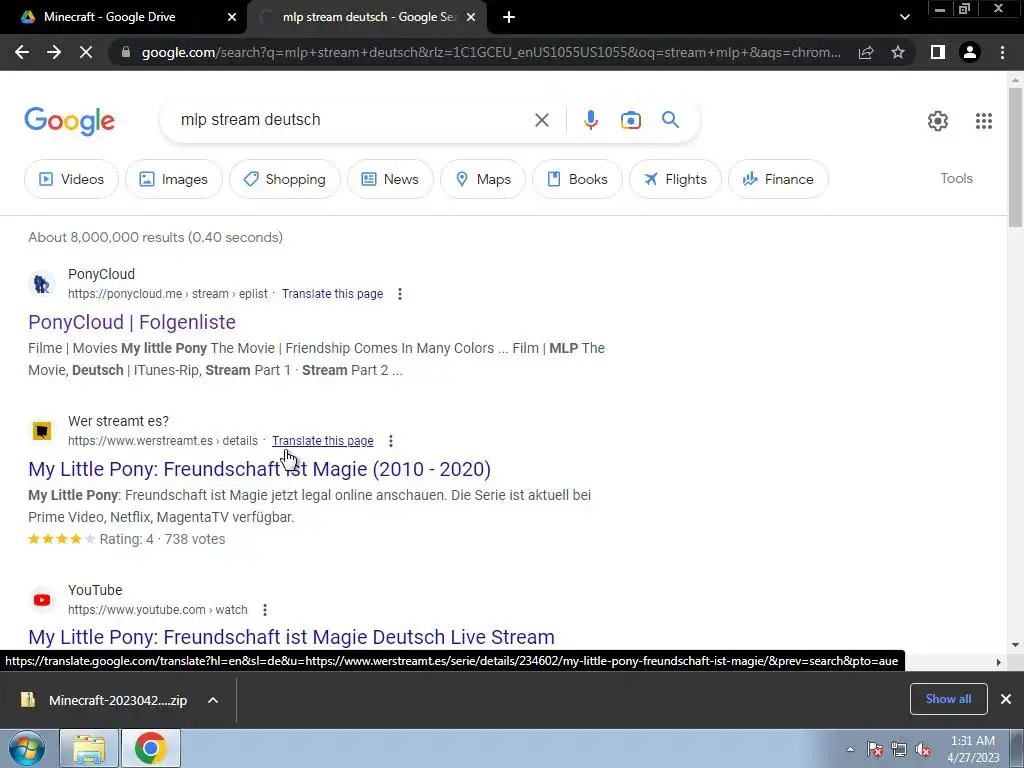Viewport: 1024px width, 768px height.
Task: Stop loading the page
Action: (86, 52)
